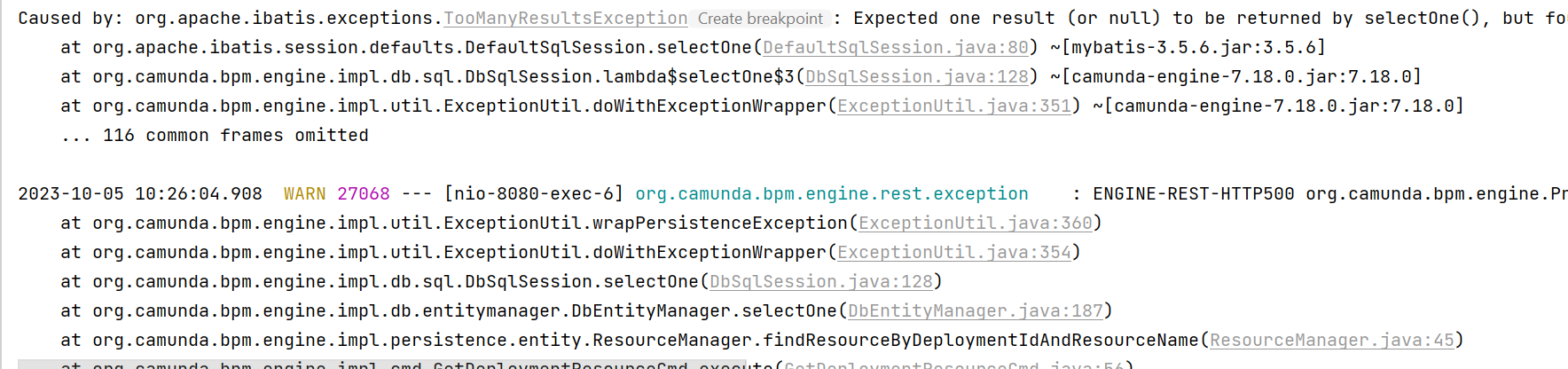
Task: Click the timestamp 2023-10-05 10:26:04.908
Action: pos(140,193)
